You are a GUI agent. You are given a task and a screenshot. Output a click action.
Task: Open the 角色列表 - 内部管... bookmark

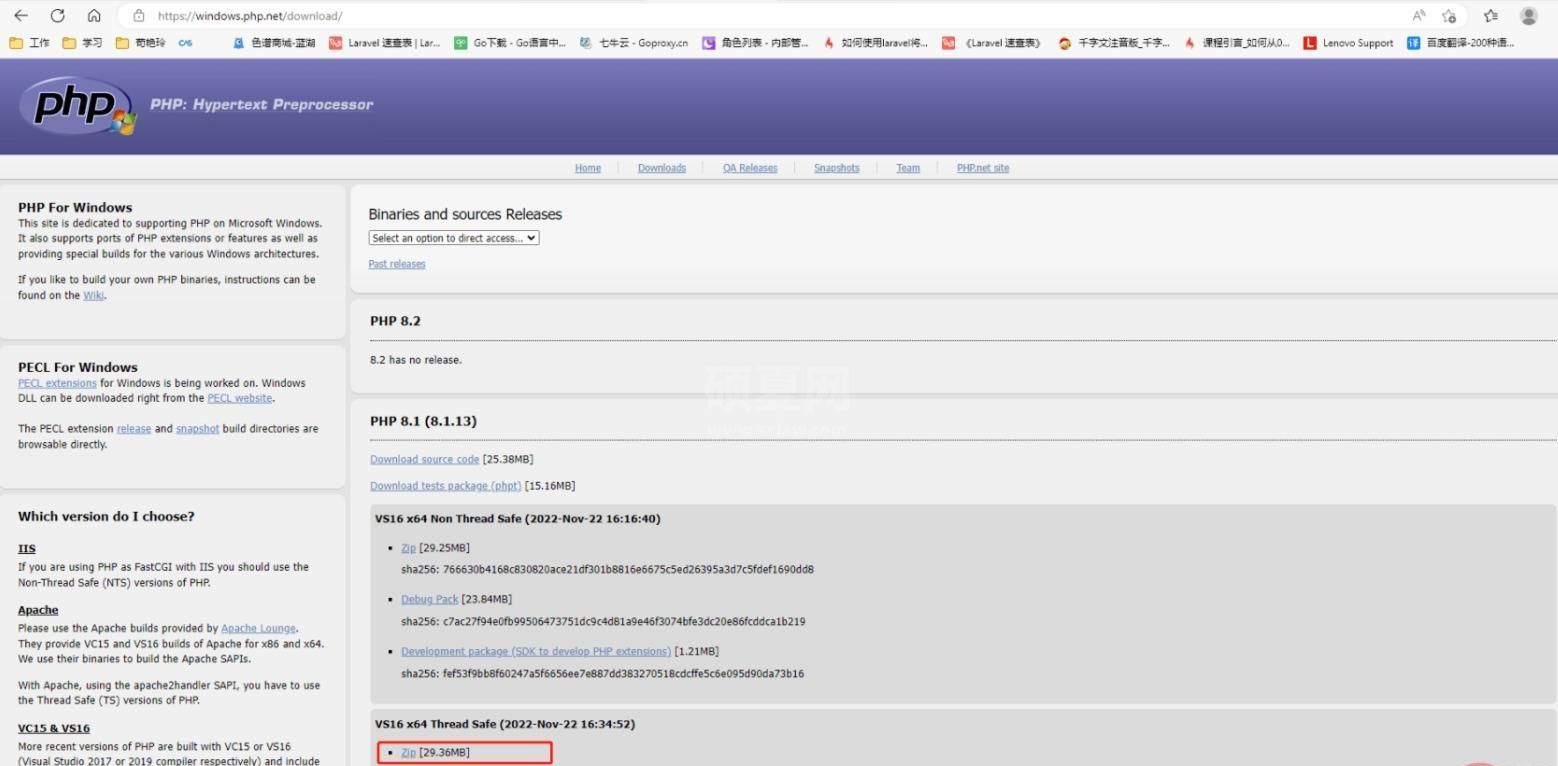(756, 43)
